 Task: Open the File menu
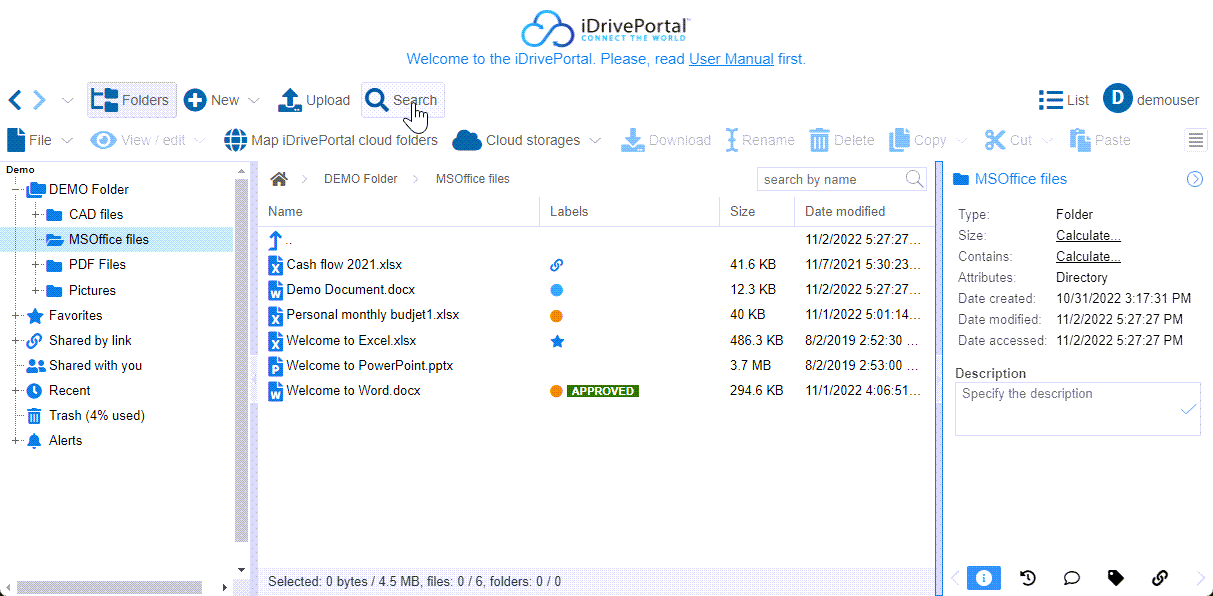tap(40, 140)
